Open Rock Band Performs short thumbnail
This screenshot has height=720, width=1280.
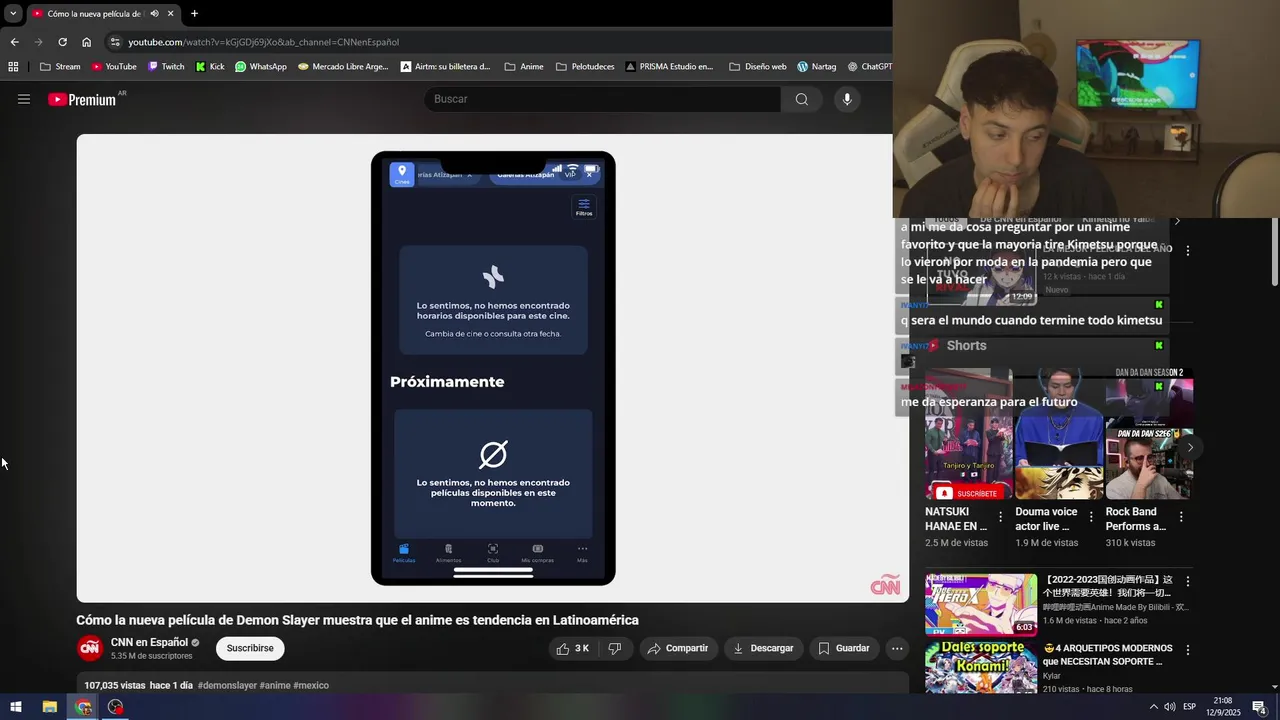1149,434
